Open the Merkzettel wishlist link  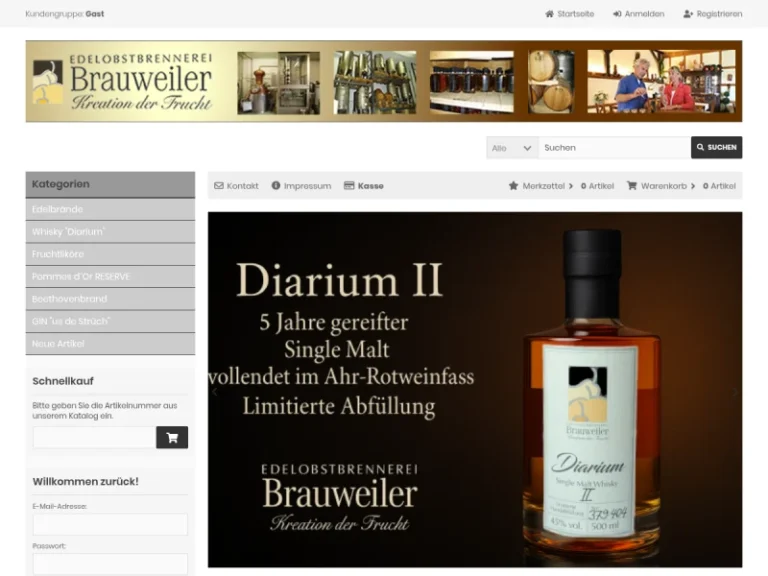(x=544, y=186)
